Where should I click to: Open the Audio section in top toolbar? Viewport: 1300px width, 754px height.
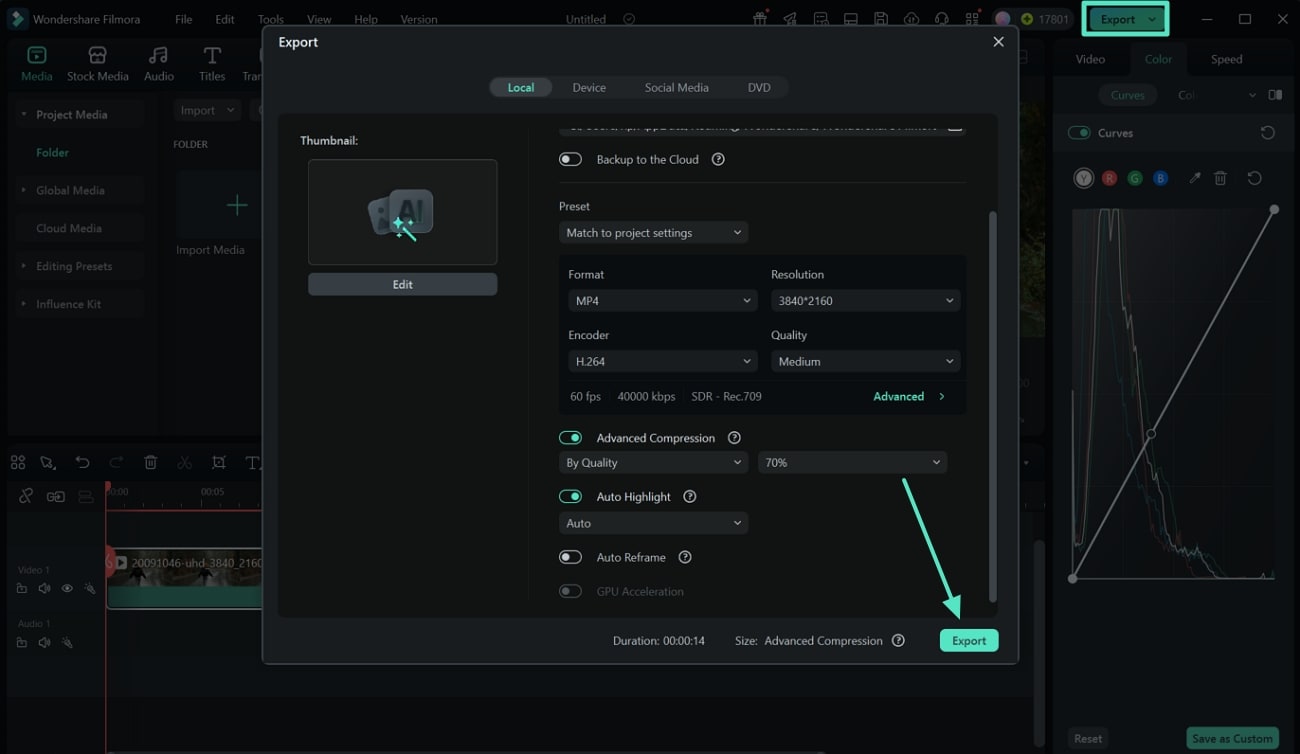pos(158,64)
